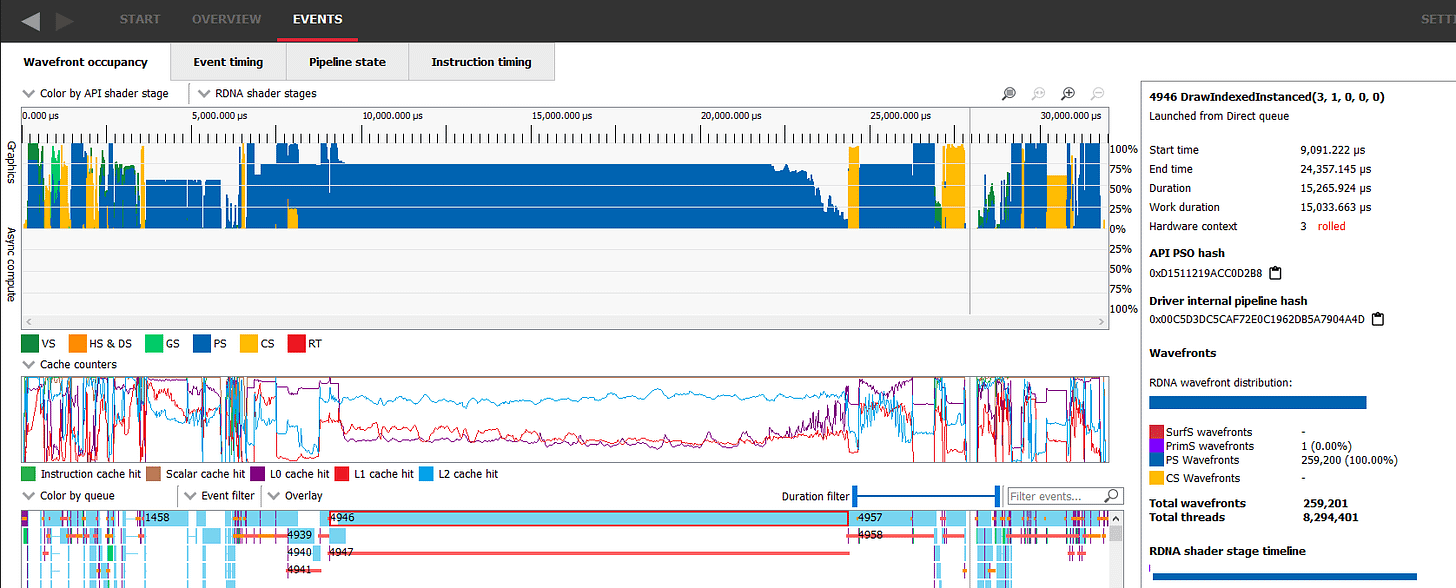Click the right handle of the Duration filter slider
Screen dimensions: 1456x588
coord(998,495)
